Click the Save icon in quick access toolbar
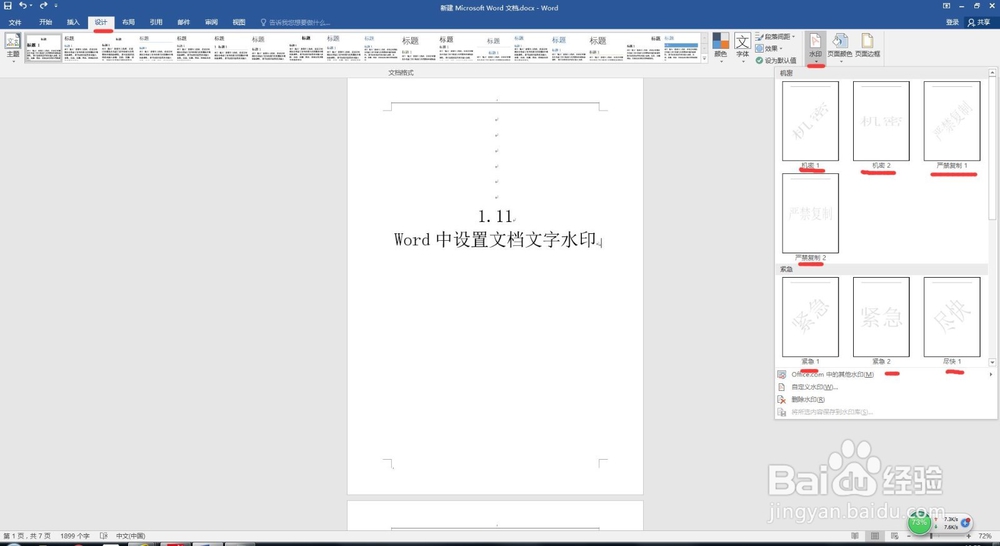 8,6
